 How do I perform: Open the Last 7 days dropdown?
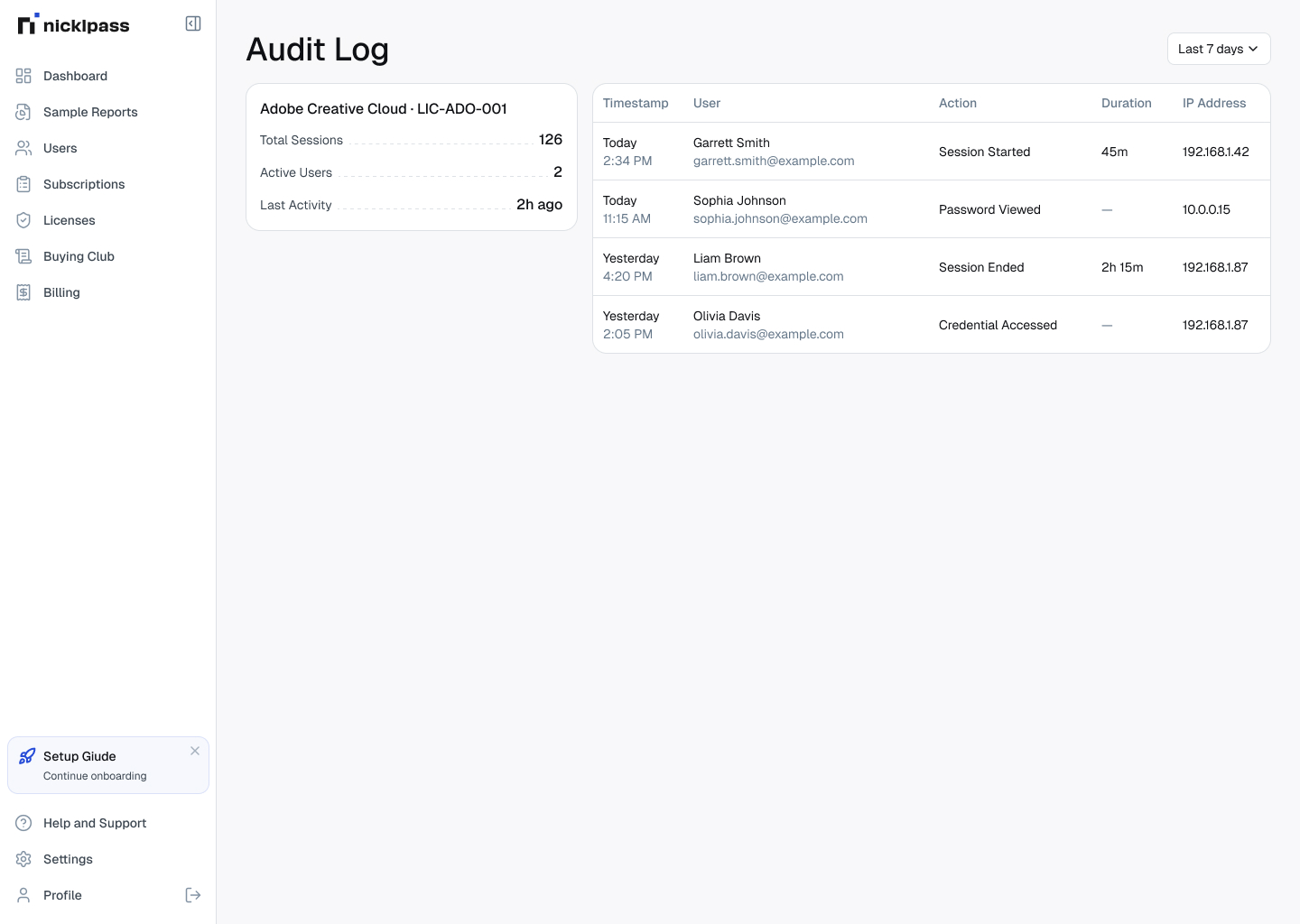[x=1218, y=49]
